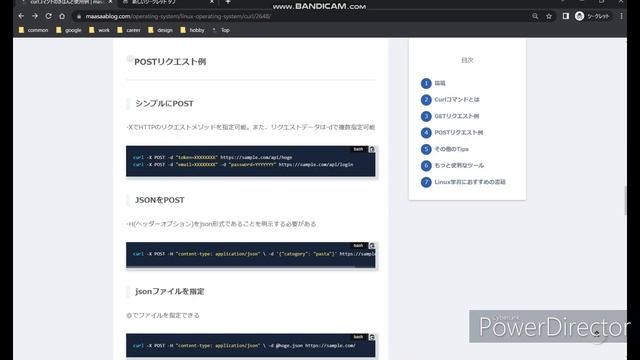Toggle the browser side panel icon

[x=566, y=16]
